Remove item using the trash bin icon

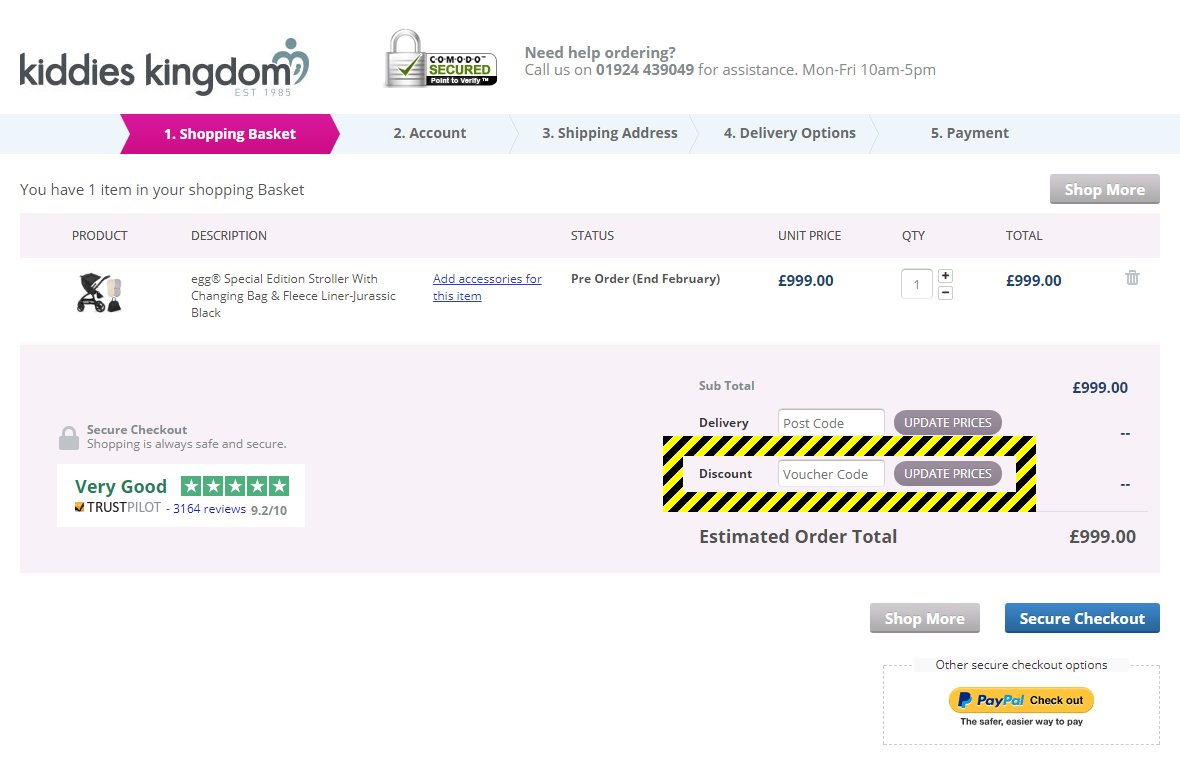[x=1132, y=278]
